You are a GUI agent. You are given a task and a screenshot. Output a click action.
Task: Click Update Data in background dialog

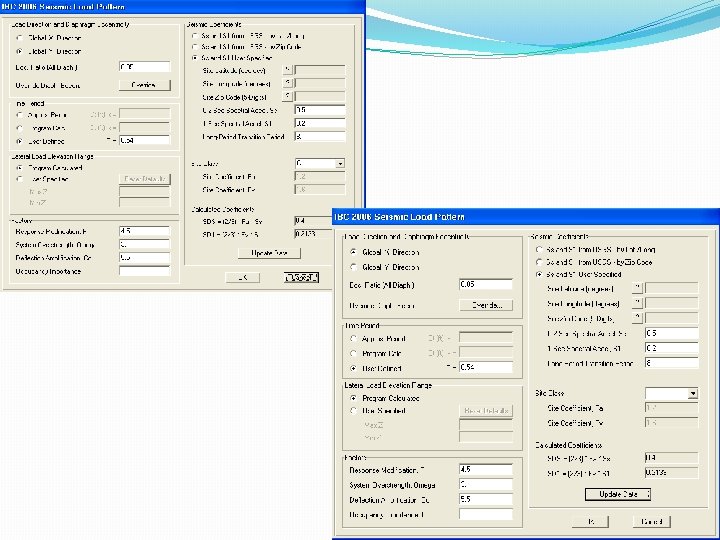269,253
